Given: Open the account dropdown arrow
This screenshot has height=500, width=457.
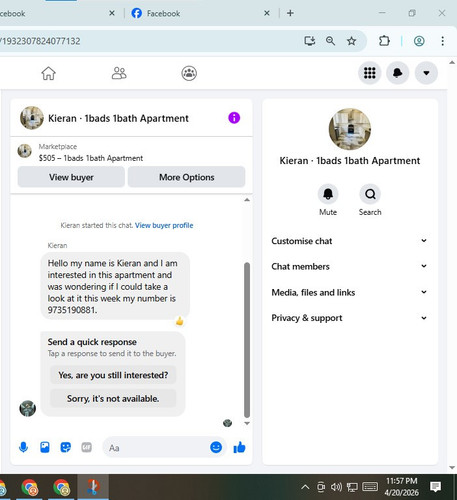Looking at the screenshot, I should (426, 73).
